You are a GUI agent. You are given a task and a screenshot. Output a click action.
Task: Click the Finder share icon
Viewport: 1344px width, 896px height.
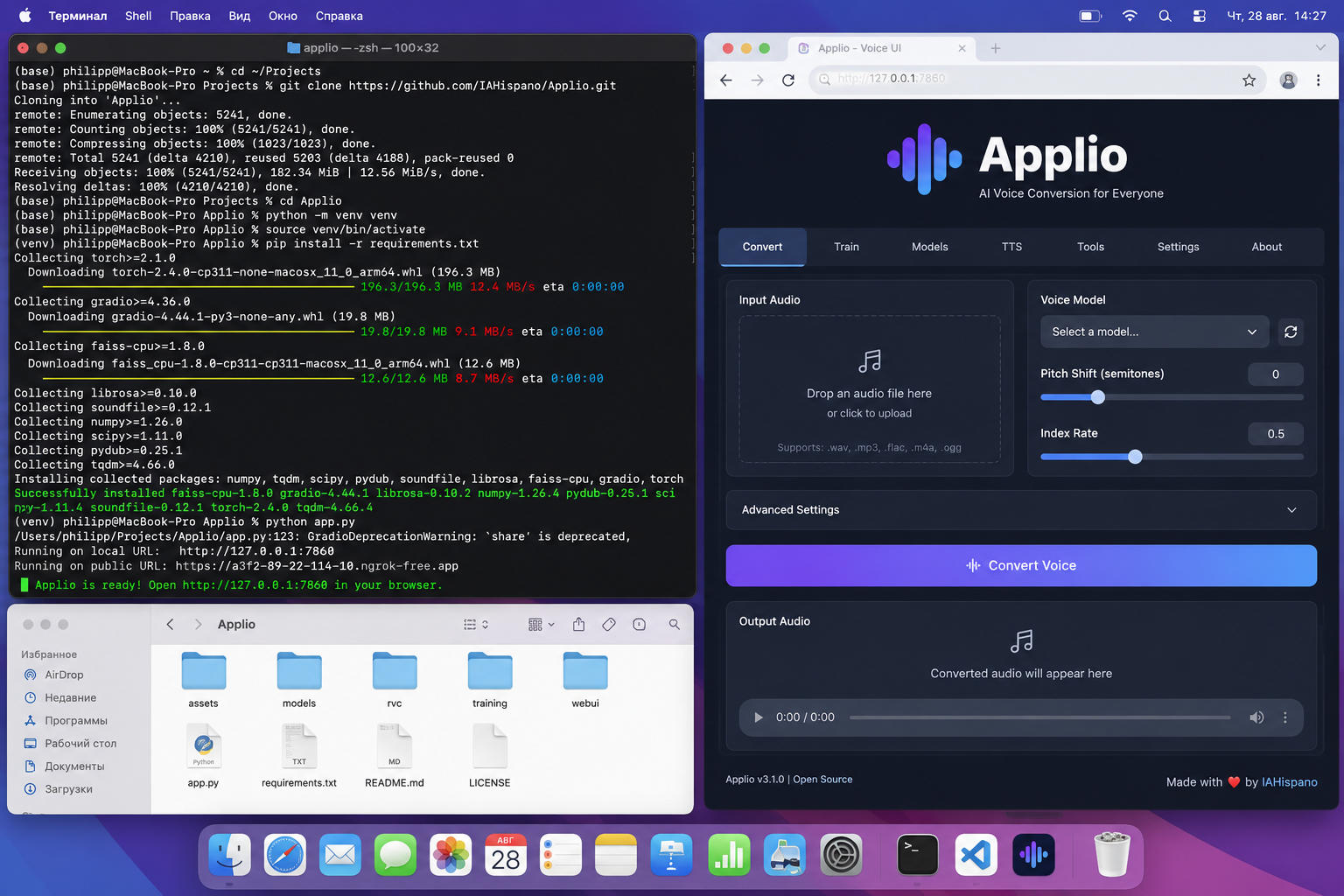click(x=578, y=624)
